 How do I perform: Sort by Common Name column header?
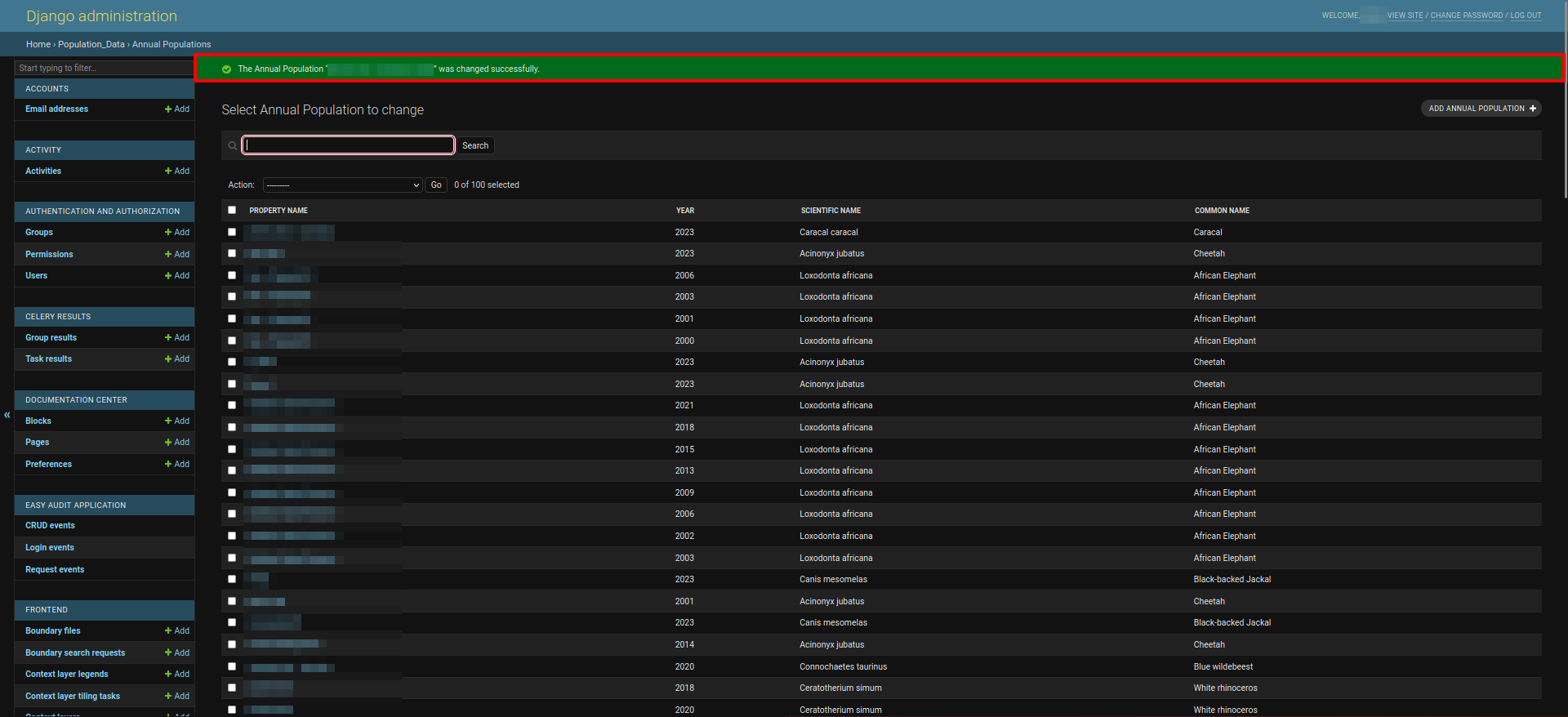tap(1222, 211)
